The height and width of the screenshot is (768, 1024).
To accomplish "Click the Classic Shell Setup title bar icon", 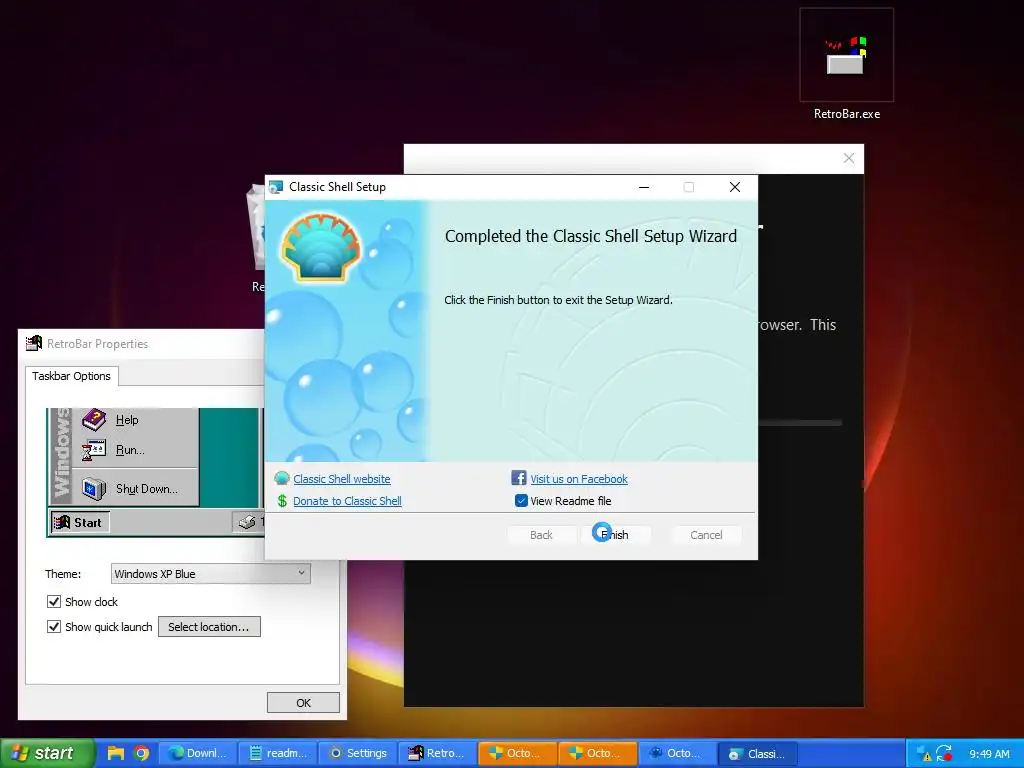I will (276, 187).
